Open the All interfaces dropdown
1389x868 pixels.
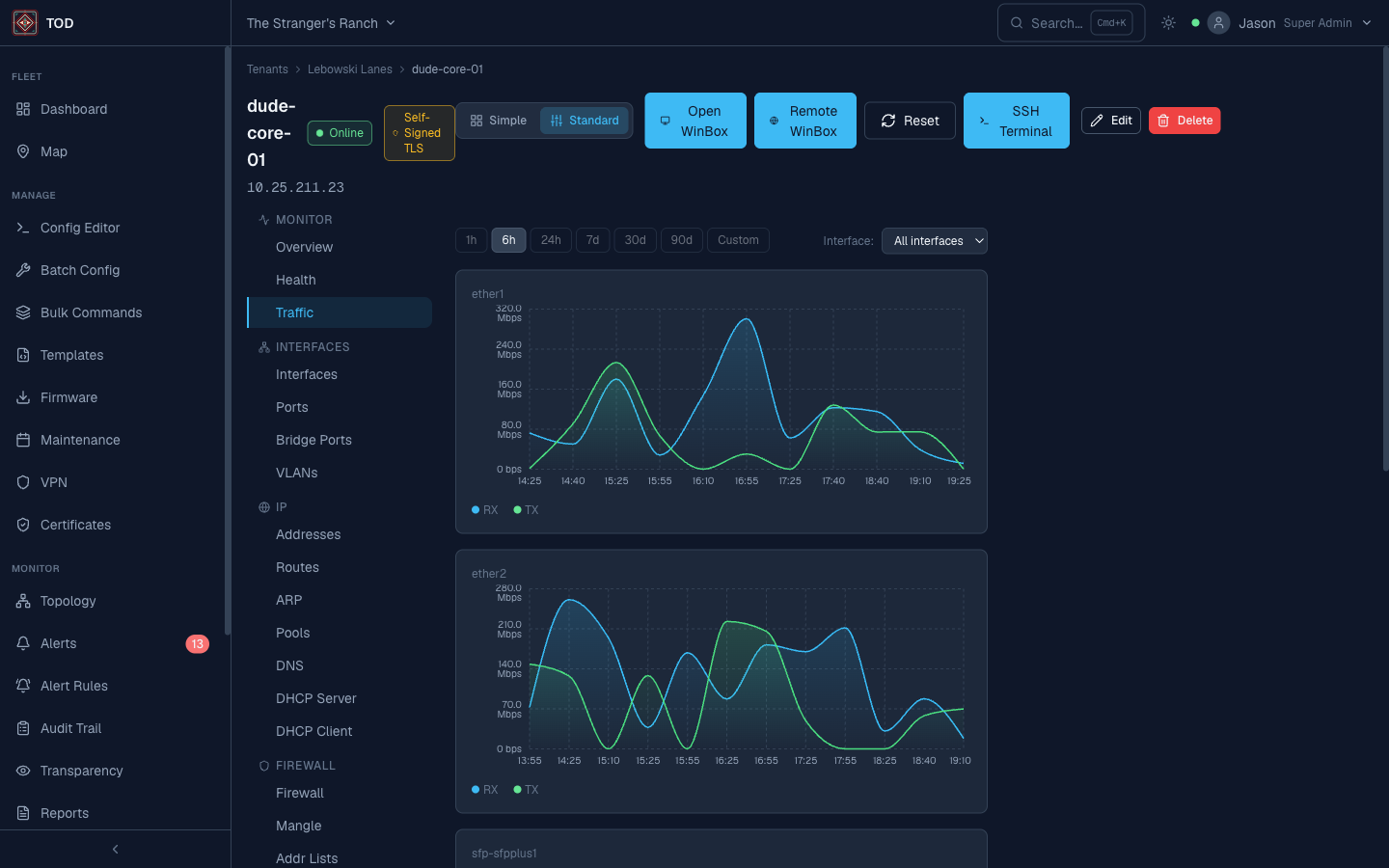point(934,240)
